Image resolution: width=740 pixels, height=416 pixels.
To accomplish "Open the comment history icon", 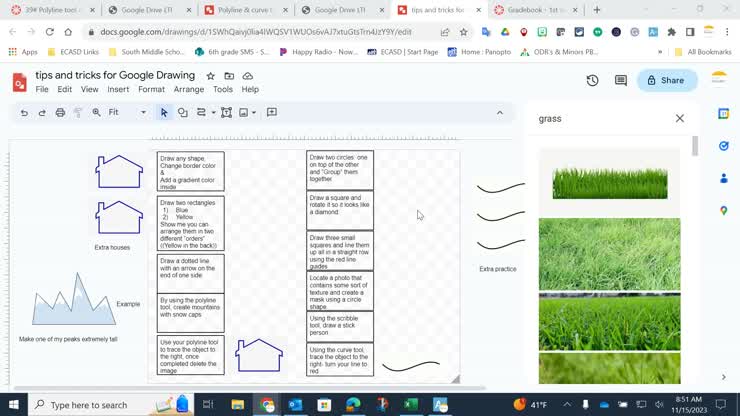I will [621, 80].
